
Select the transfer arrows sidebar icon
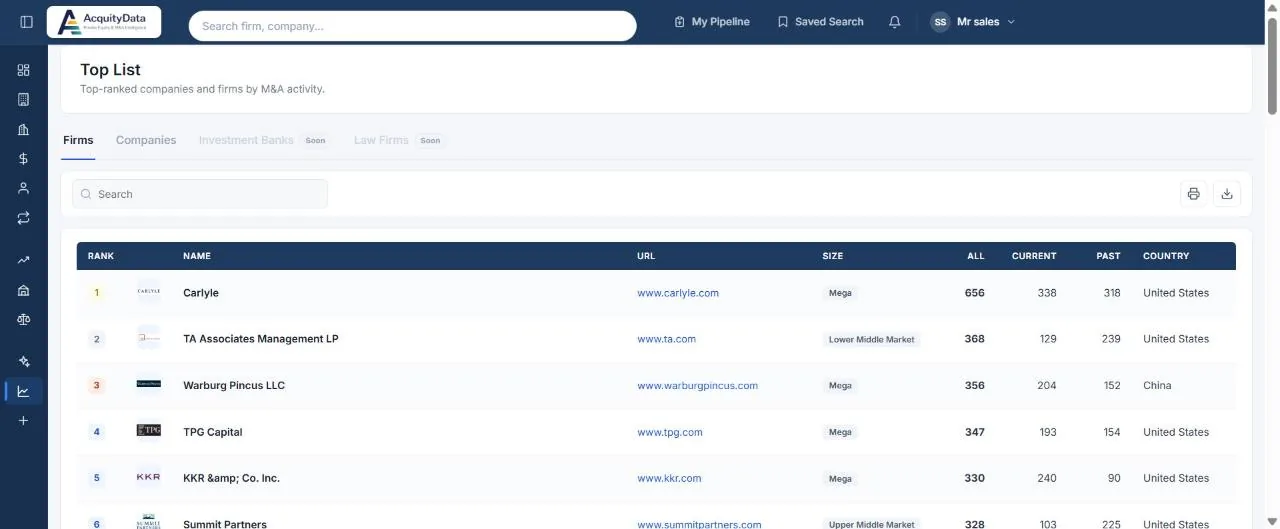coord(24,217)
